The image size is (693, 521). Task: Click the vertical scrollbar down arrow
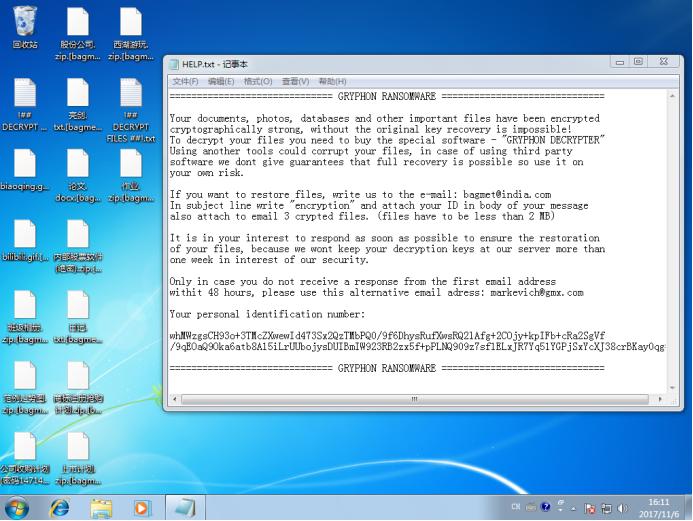pos(672,388)
